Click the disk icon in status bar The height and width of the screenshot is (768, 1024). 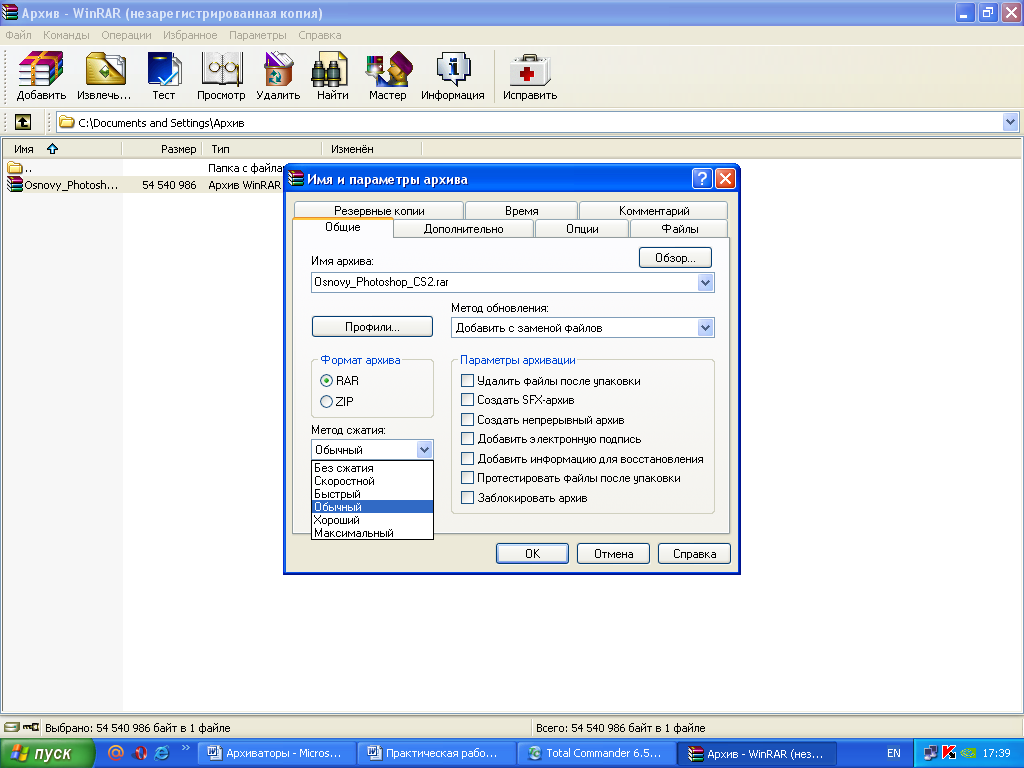click(x=11, y=728)
